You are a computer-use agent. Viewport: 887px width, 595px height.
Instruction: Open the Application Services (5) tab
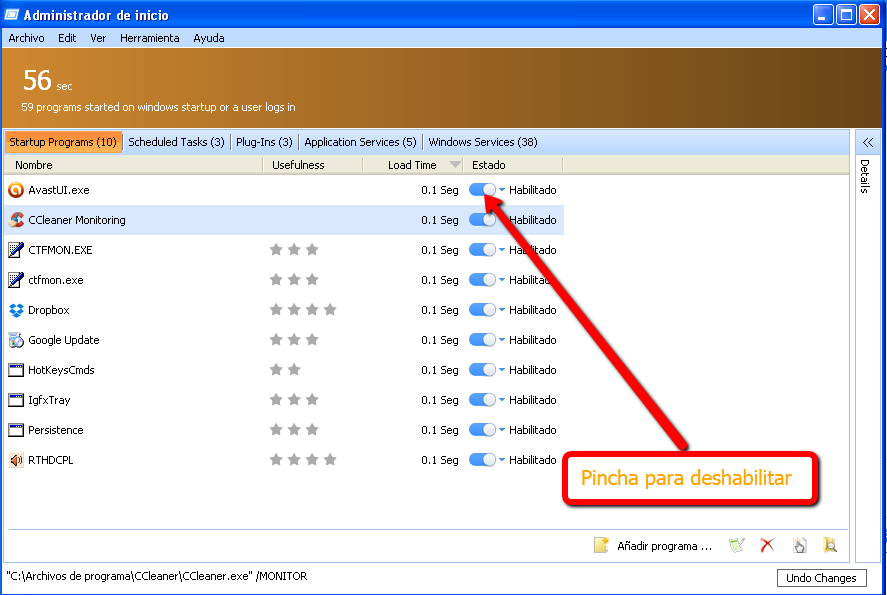click(x=360, y=142)
